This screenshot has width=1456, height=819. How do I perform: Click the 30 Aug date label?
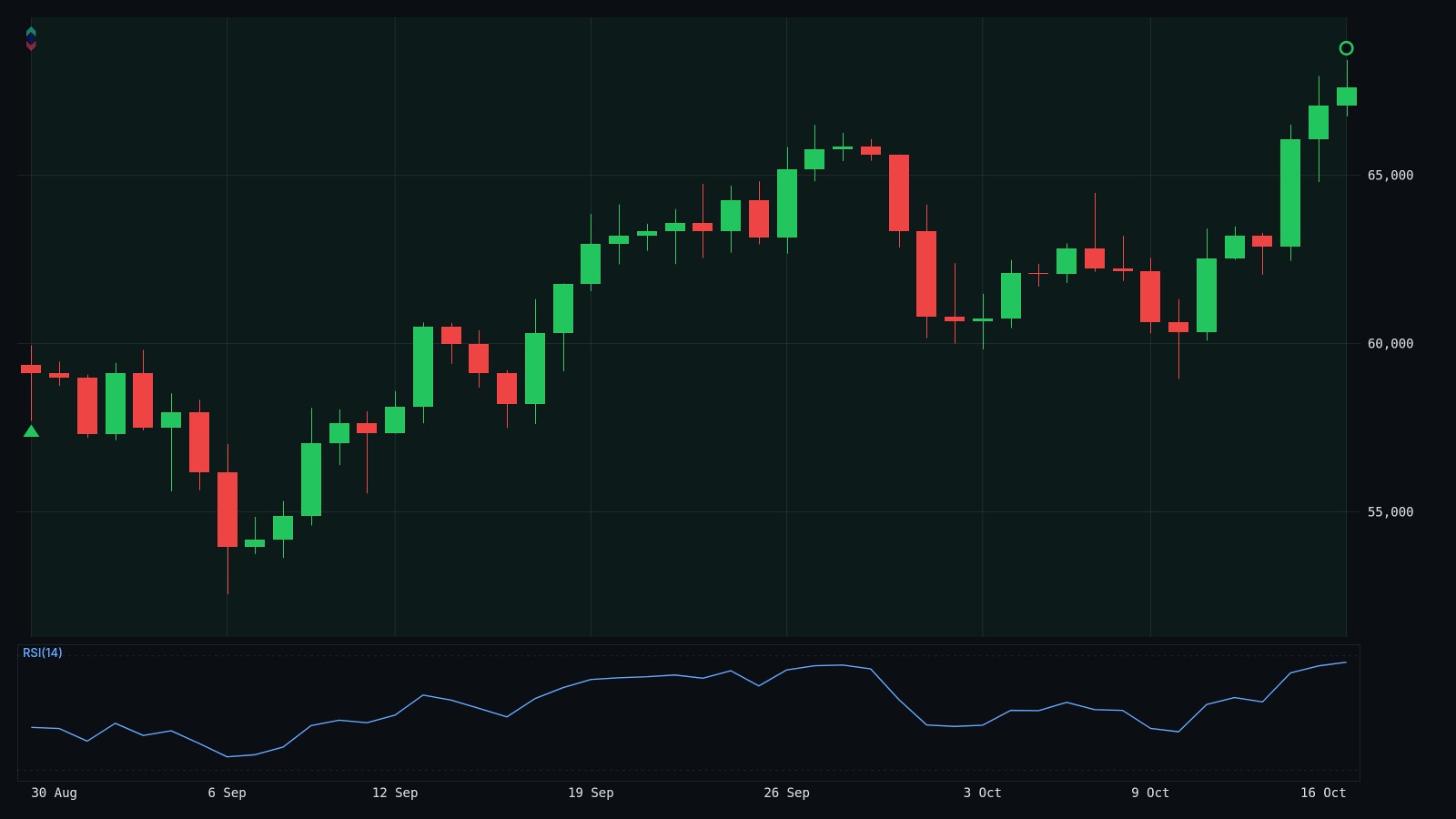pos(54,793)
